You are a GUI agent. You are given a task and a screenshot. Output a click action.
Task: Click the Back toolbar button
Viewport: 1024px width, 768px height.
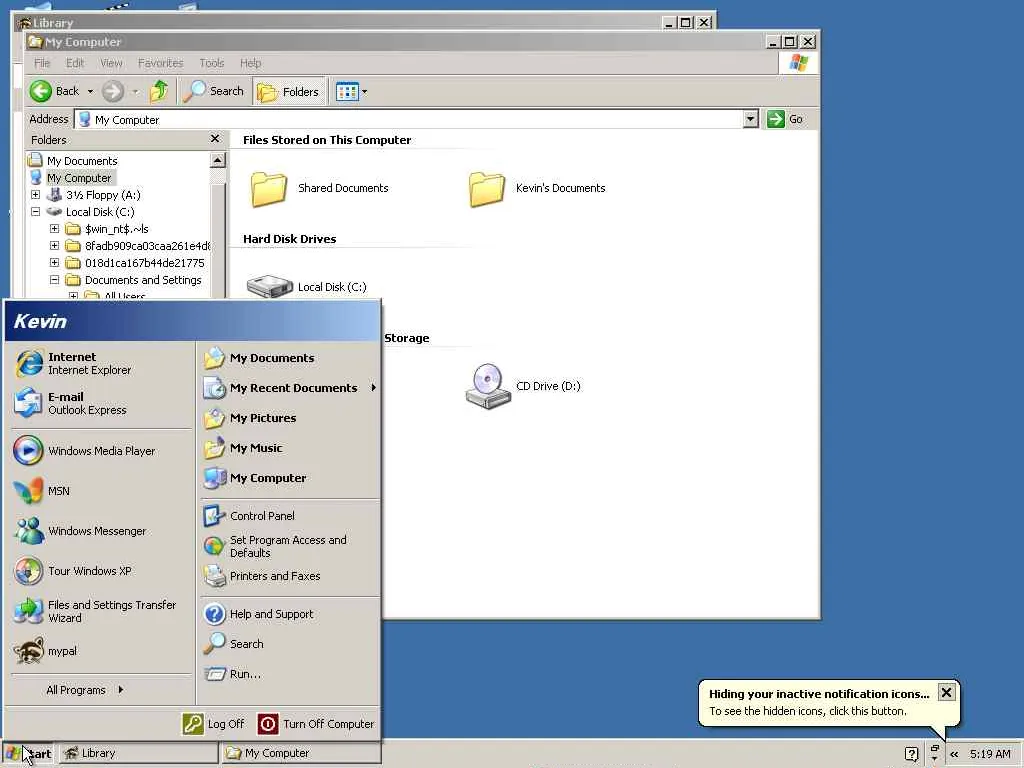pos(55,91)
